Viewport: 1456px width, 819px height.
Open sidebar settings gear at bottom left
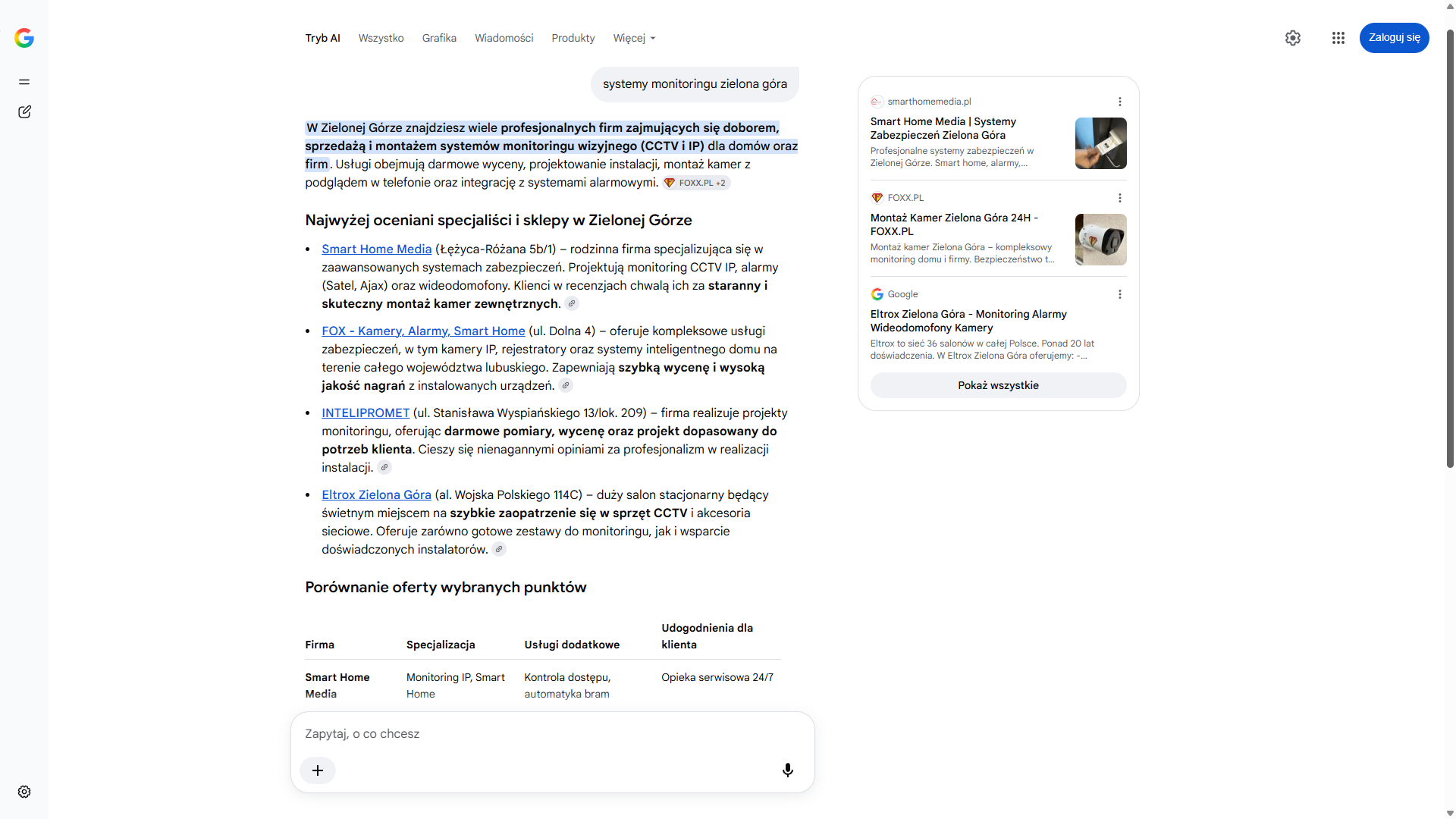(x=24, y=792)
